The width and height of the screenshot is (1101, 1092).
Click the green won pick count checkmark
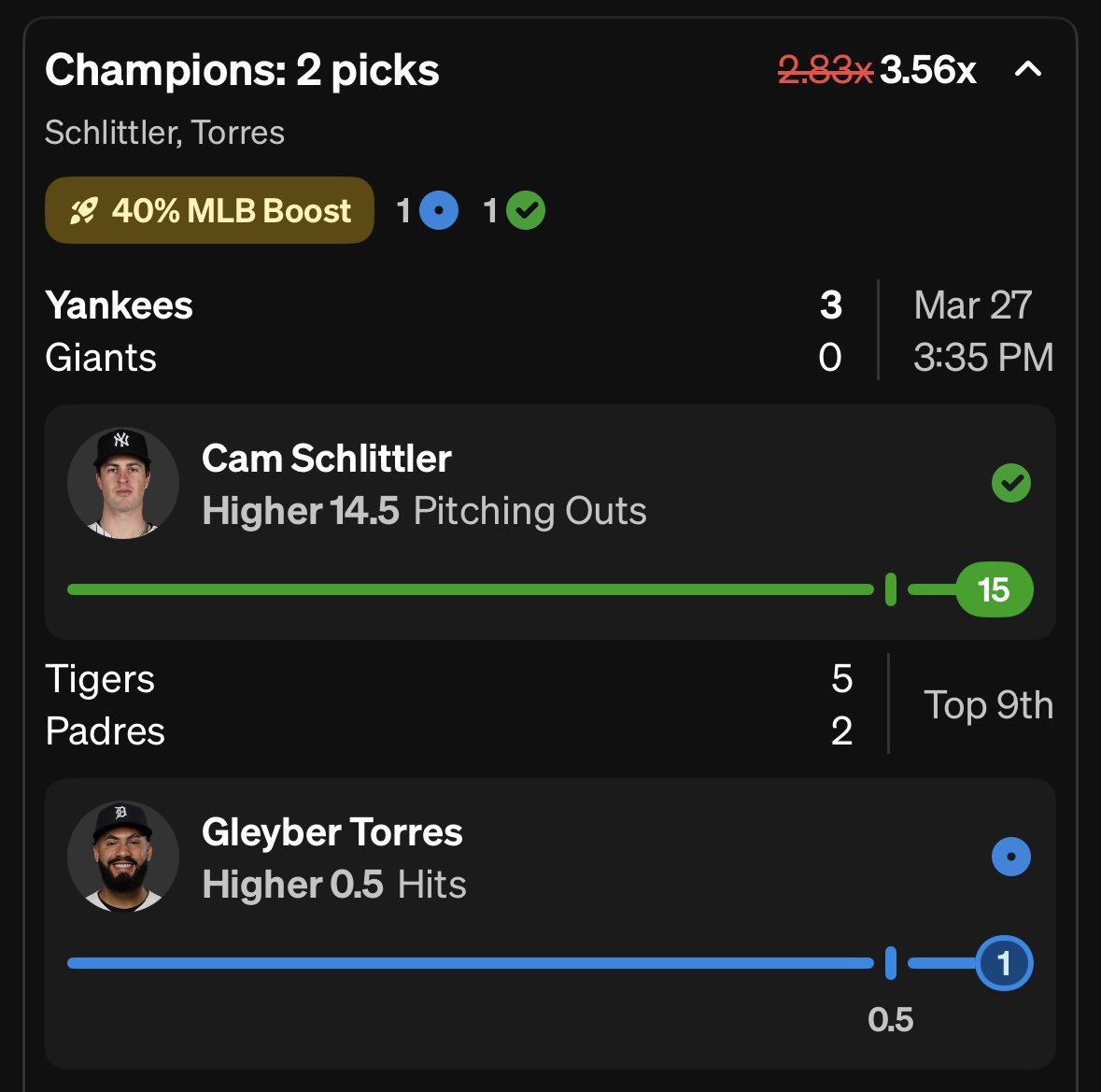[526, 211]
